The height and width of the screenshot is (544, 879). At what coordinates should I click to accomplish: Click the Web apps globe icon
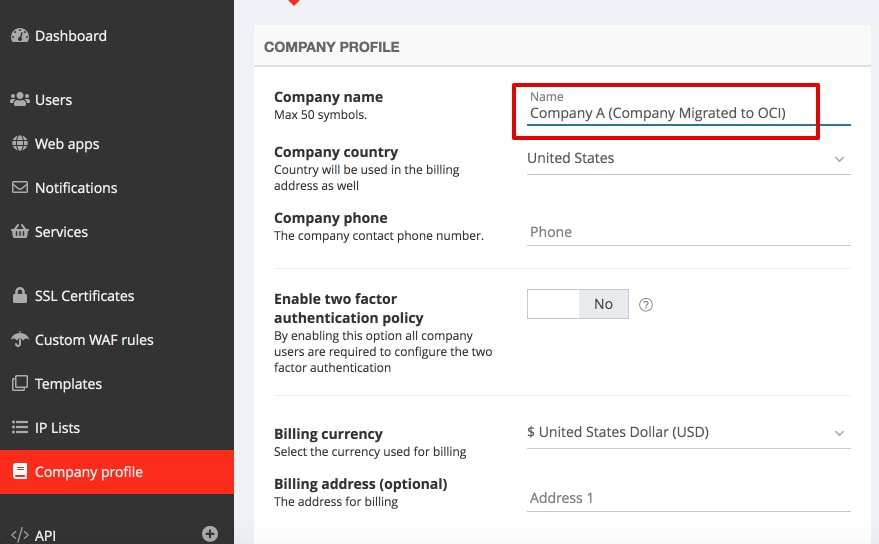pyautogui.click(x=19, y=144)
